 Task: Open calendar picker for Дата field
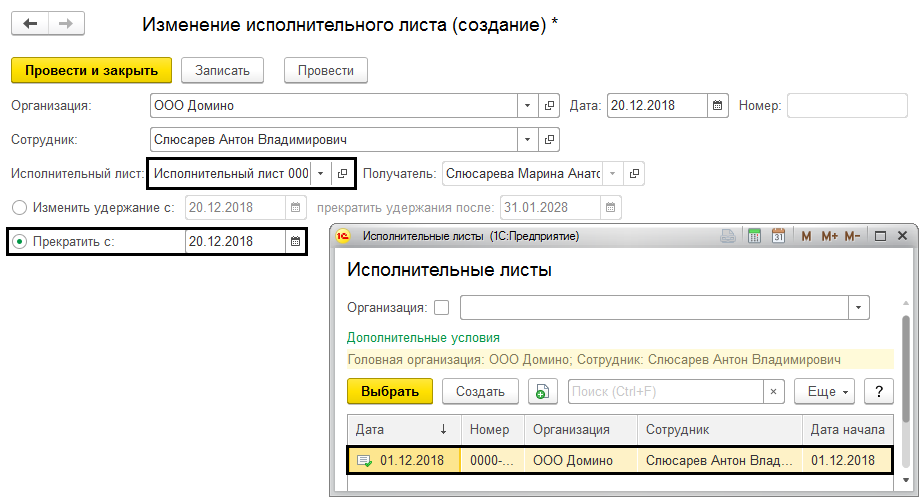[717, 105]
